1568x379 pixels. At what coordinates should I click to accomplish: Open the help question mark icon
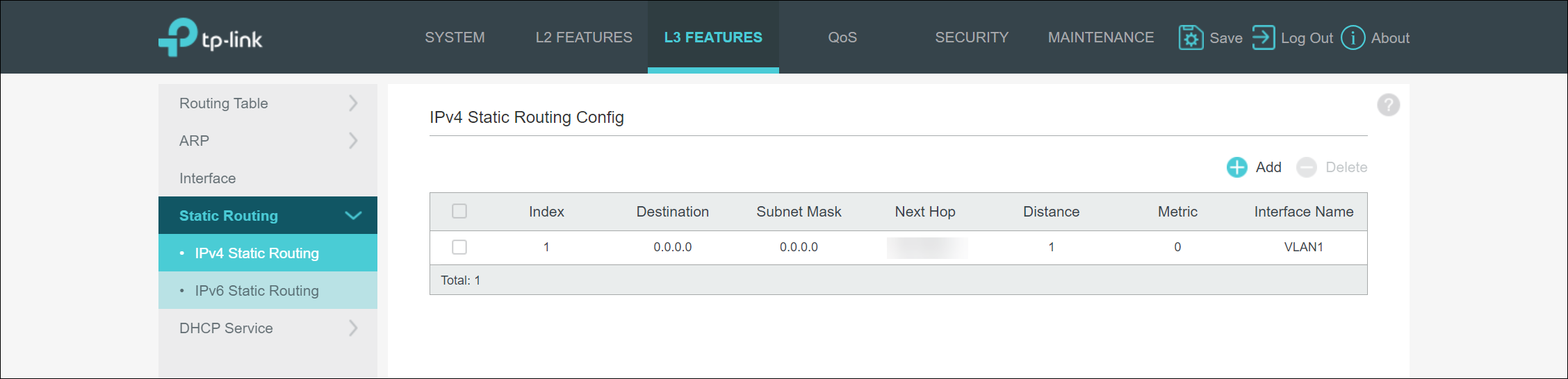pyautogui.click(x=1388, y=105)
